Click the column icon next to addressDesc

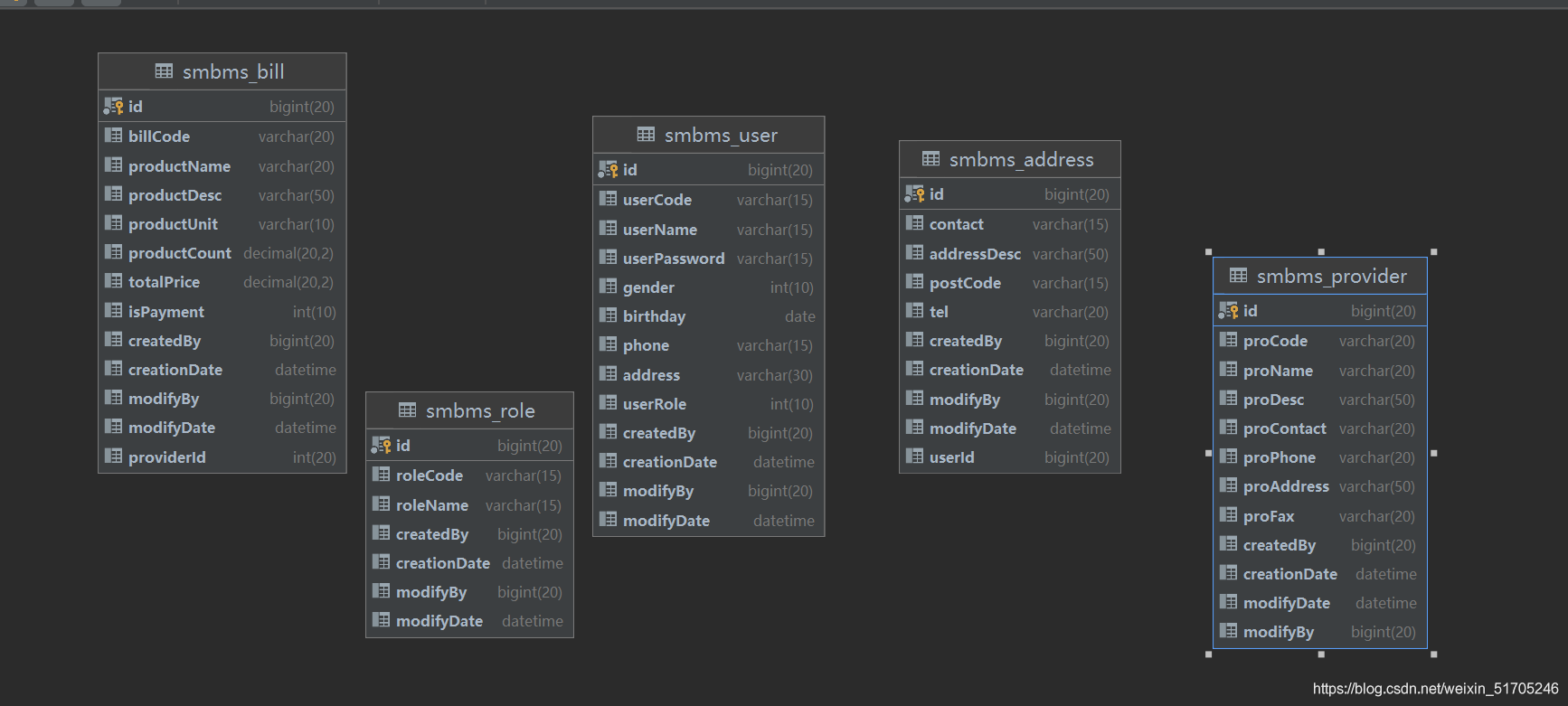[x=914, y=253]
